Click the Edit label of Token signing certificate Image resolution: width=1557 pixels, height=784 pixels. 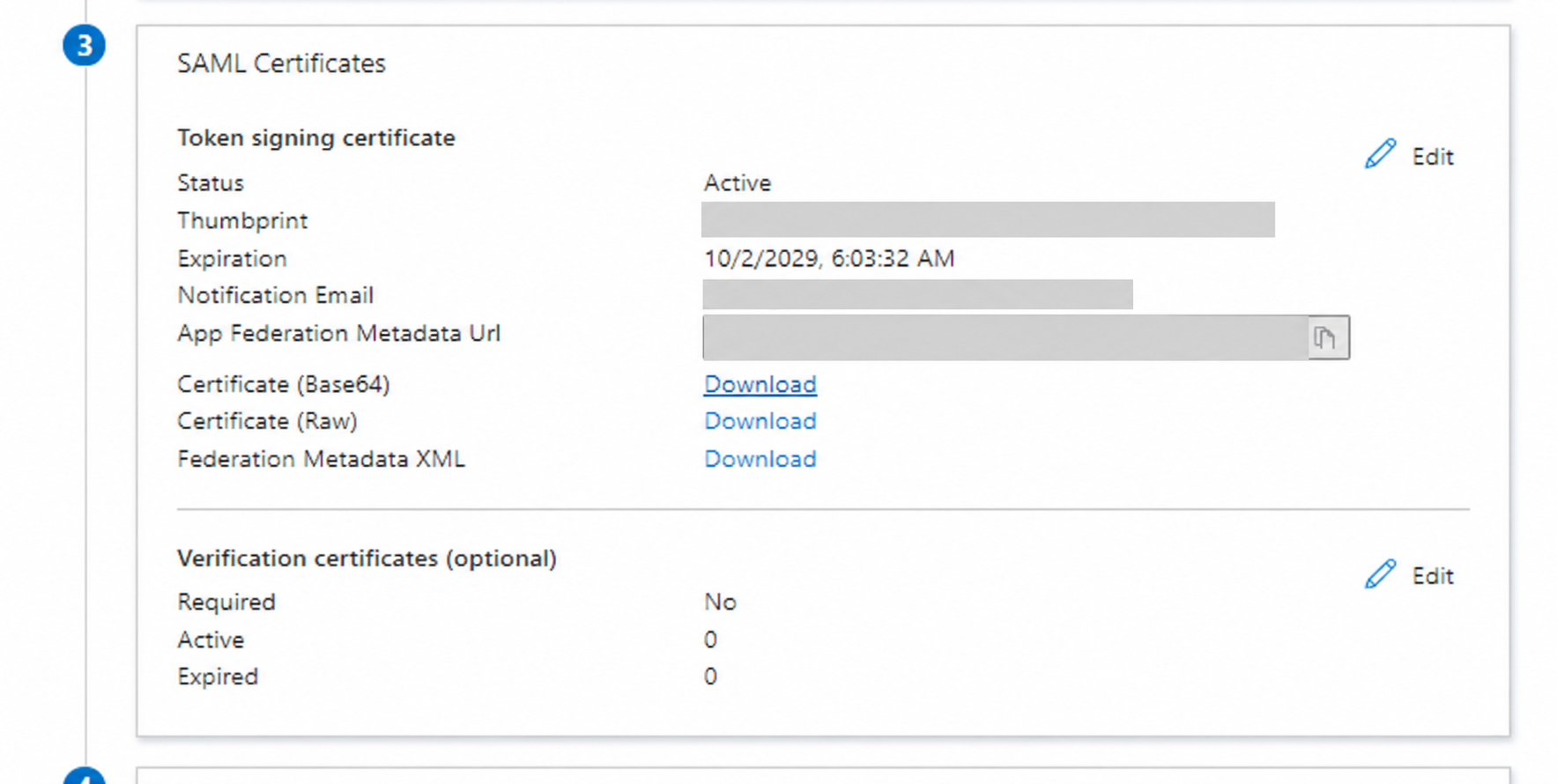1433,157
